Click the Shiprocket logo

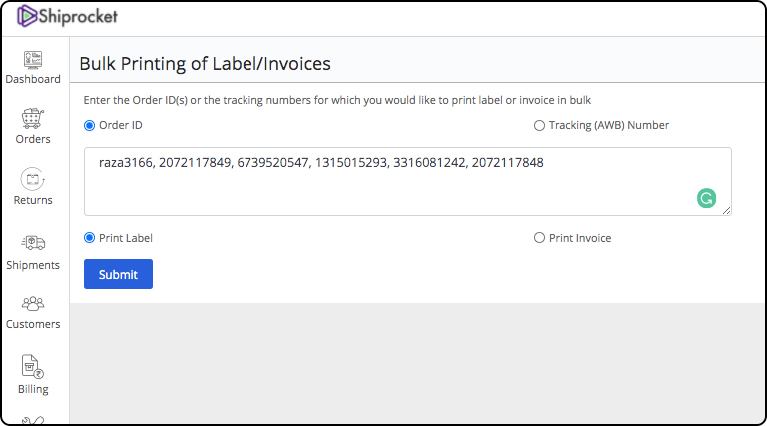pos(68,16)
